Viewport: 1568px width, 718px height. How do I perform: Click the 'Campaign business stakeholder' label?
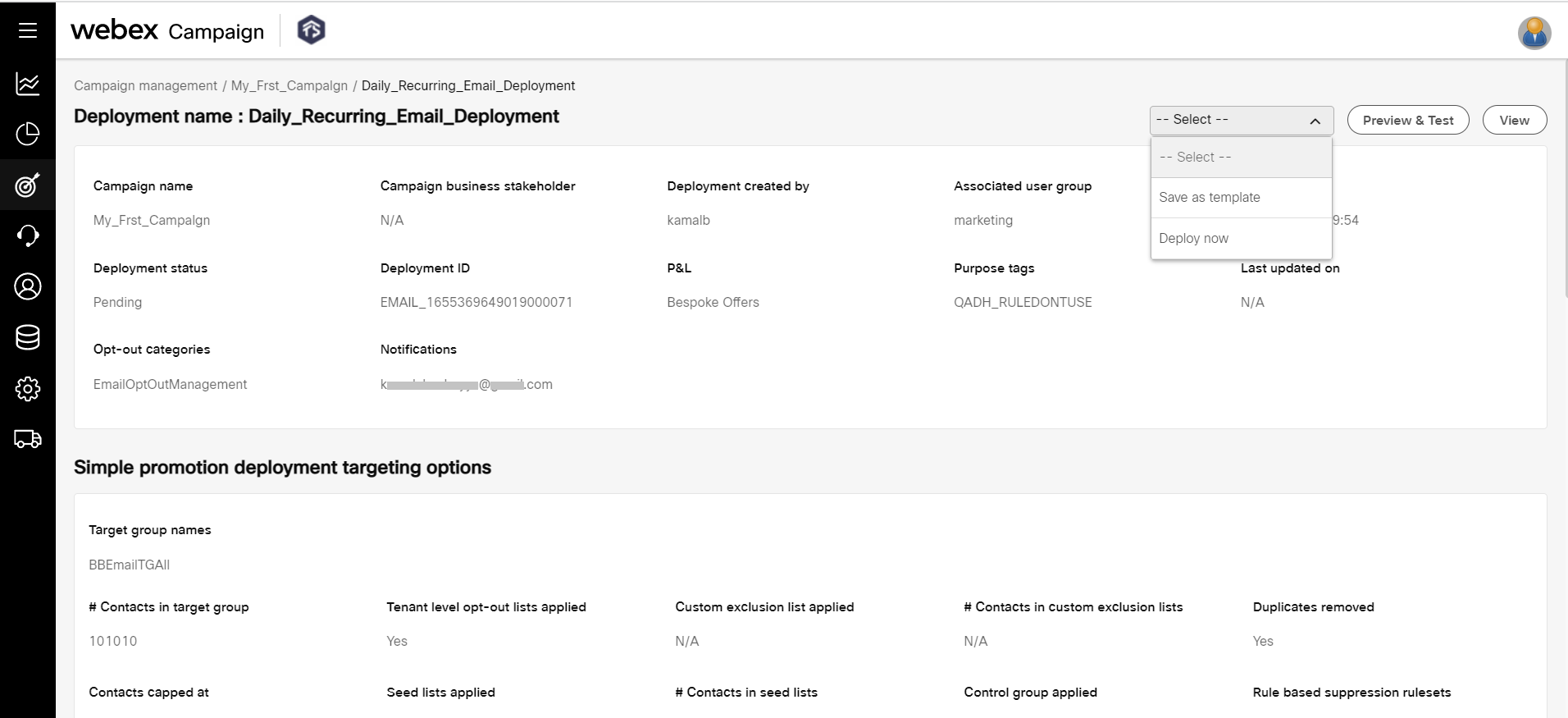tap(478, 186)
